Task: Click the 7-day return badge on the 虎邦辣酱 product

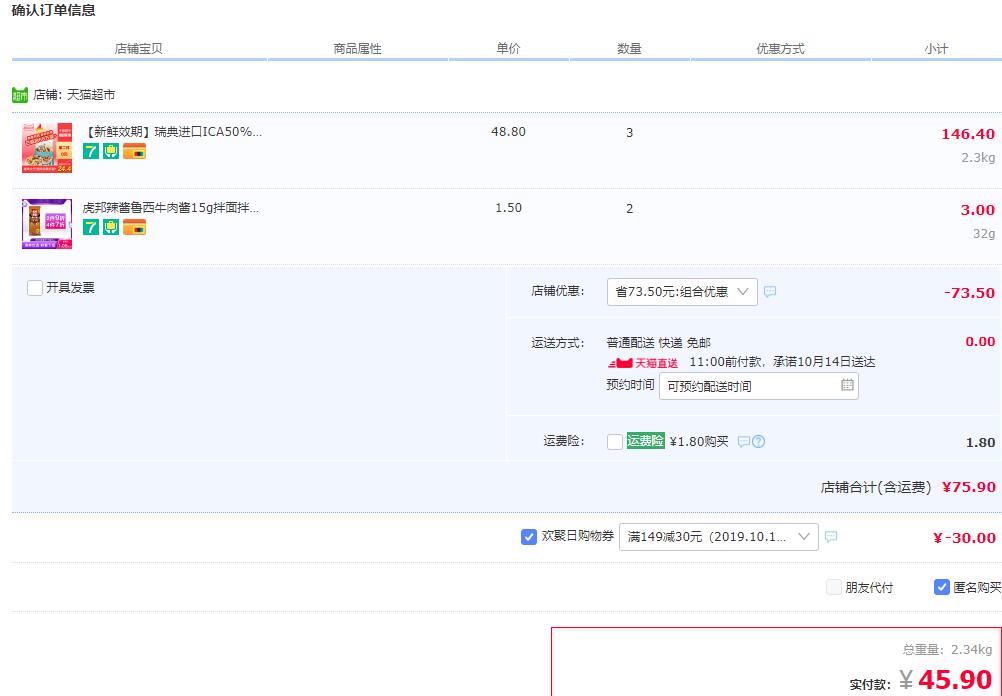Action: 91,227
